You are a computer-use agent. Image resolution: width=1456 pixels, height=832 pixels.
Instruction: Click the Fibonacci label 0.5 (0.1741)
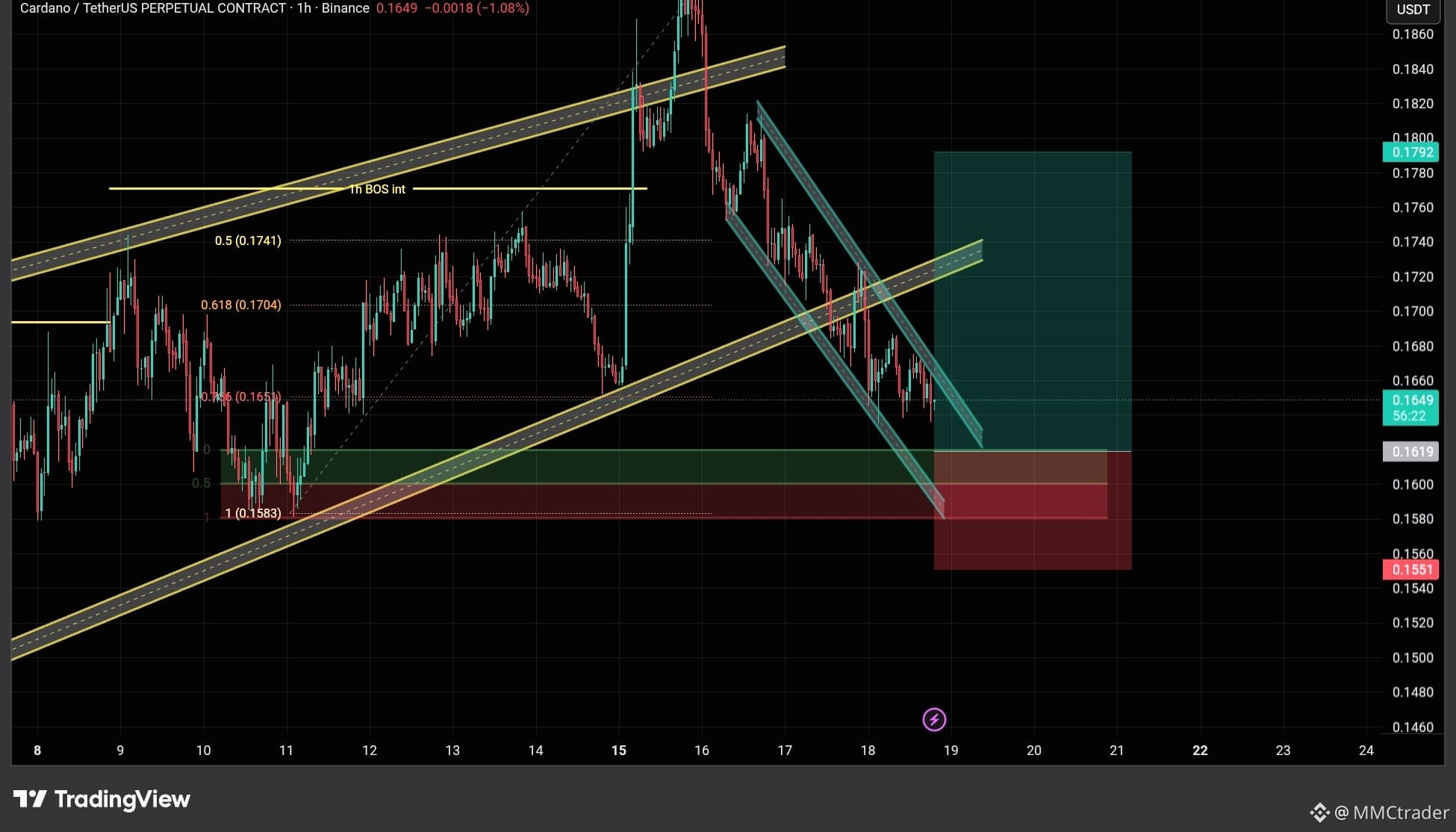click(x=248, y=240)
